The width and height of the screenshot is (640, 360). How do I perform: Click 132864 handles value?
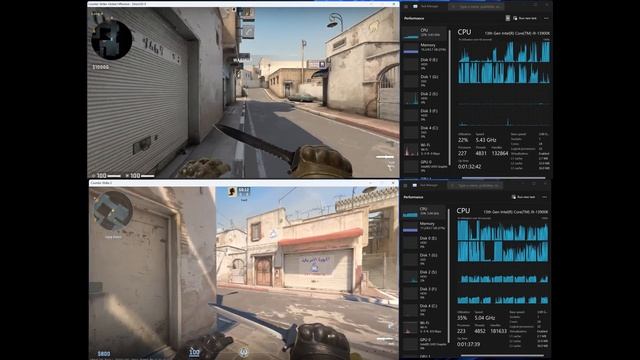click(500, 153)
